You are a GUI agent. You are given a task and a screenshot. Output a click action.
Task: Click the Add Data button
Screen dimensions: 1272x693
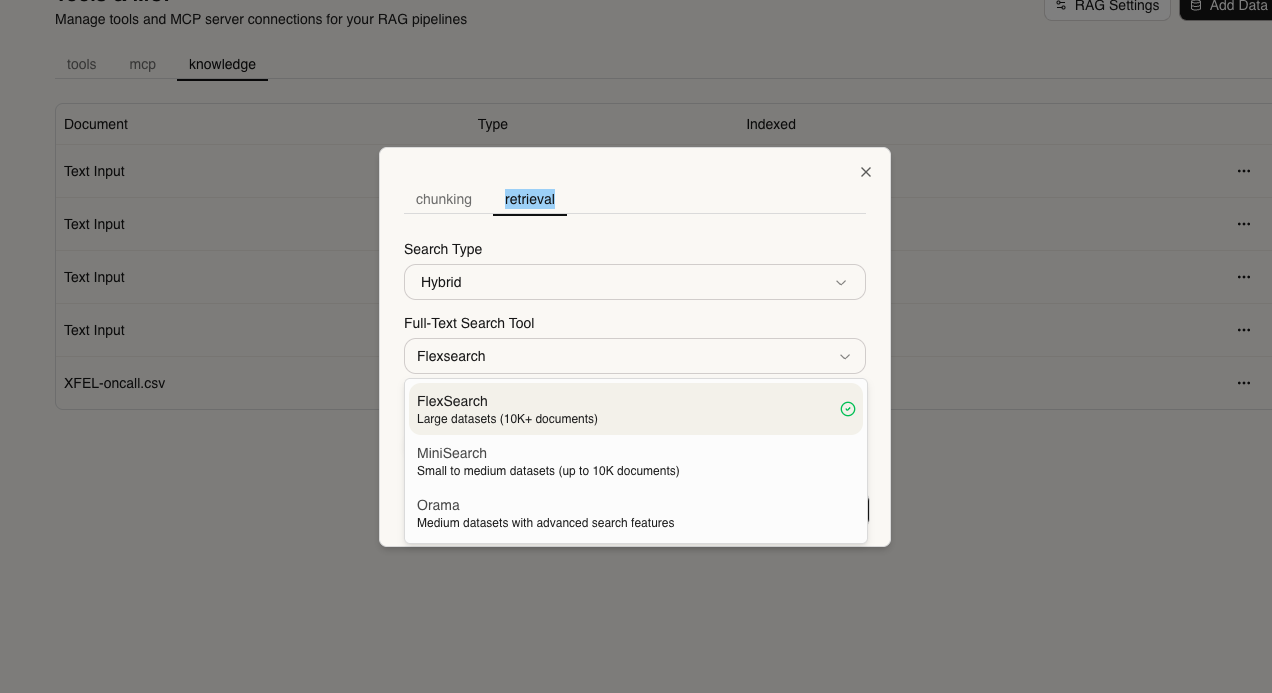[x=1230, y=5]
